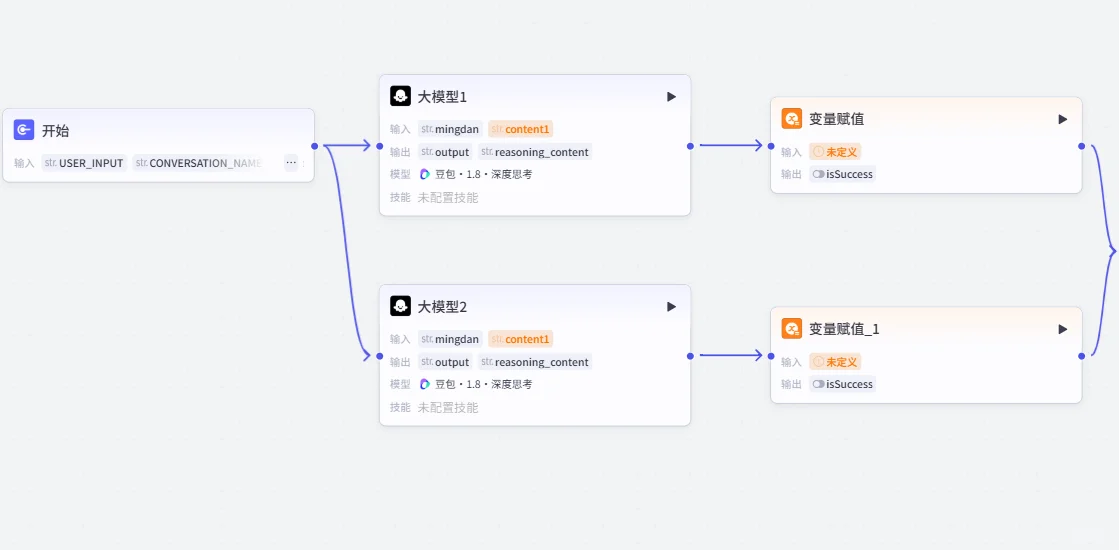Click the orange content1 tag in 大模型1

(x=521, y=129)
